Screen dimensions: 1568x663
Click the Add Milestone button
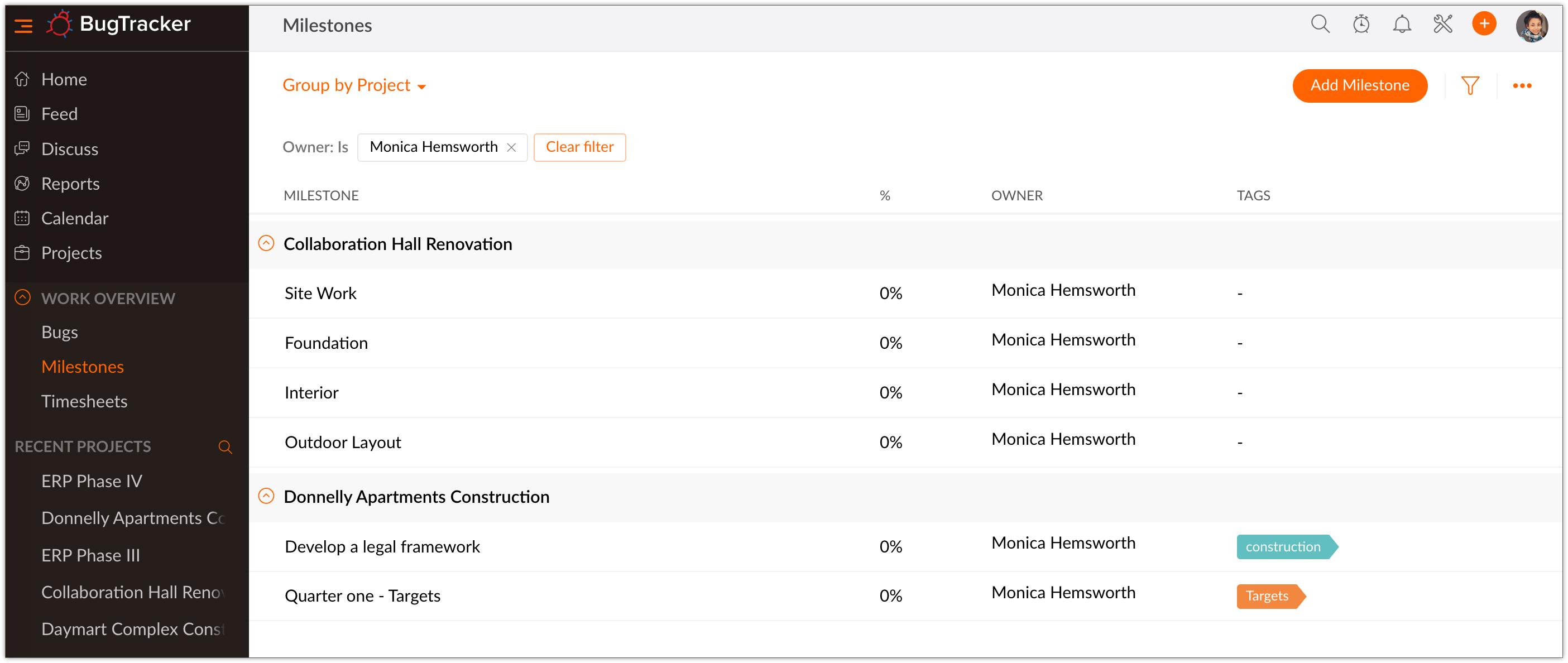pos(1359,86)
